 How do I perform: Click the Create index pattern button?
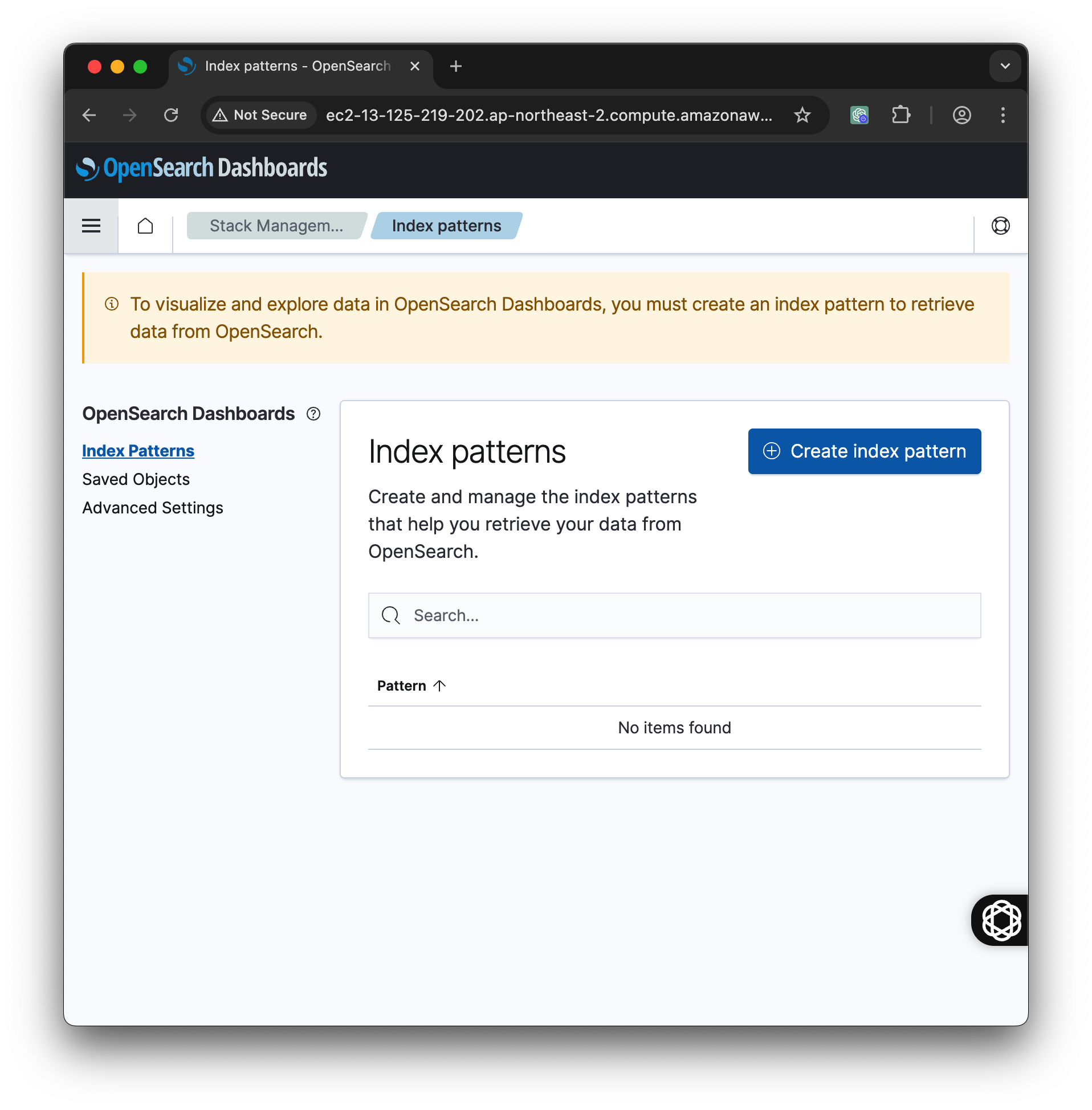864,451
